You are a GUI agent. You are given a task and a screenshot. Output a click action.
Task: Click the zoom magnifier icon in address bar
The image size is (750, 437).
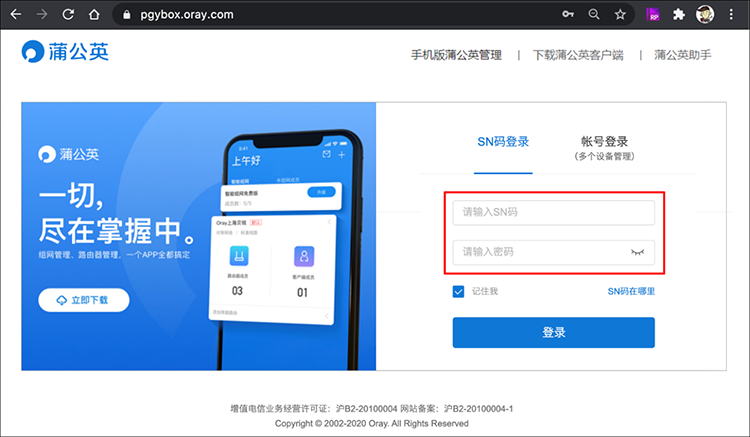594,14
